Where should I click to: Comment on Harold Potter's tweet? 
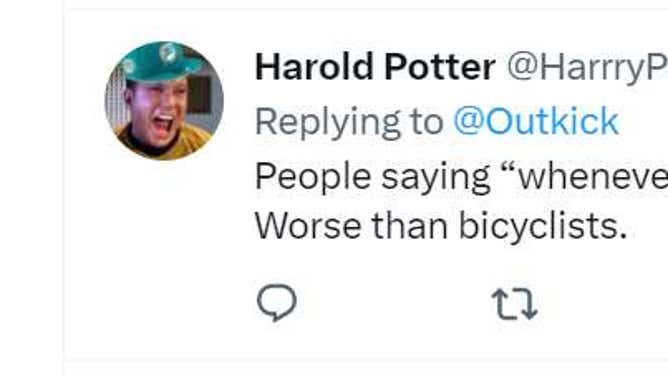point(276,302)
